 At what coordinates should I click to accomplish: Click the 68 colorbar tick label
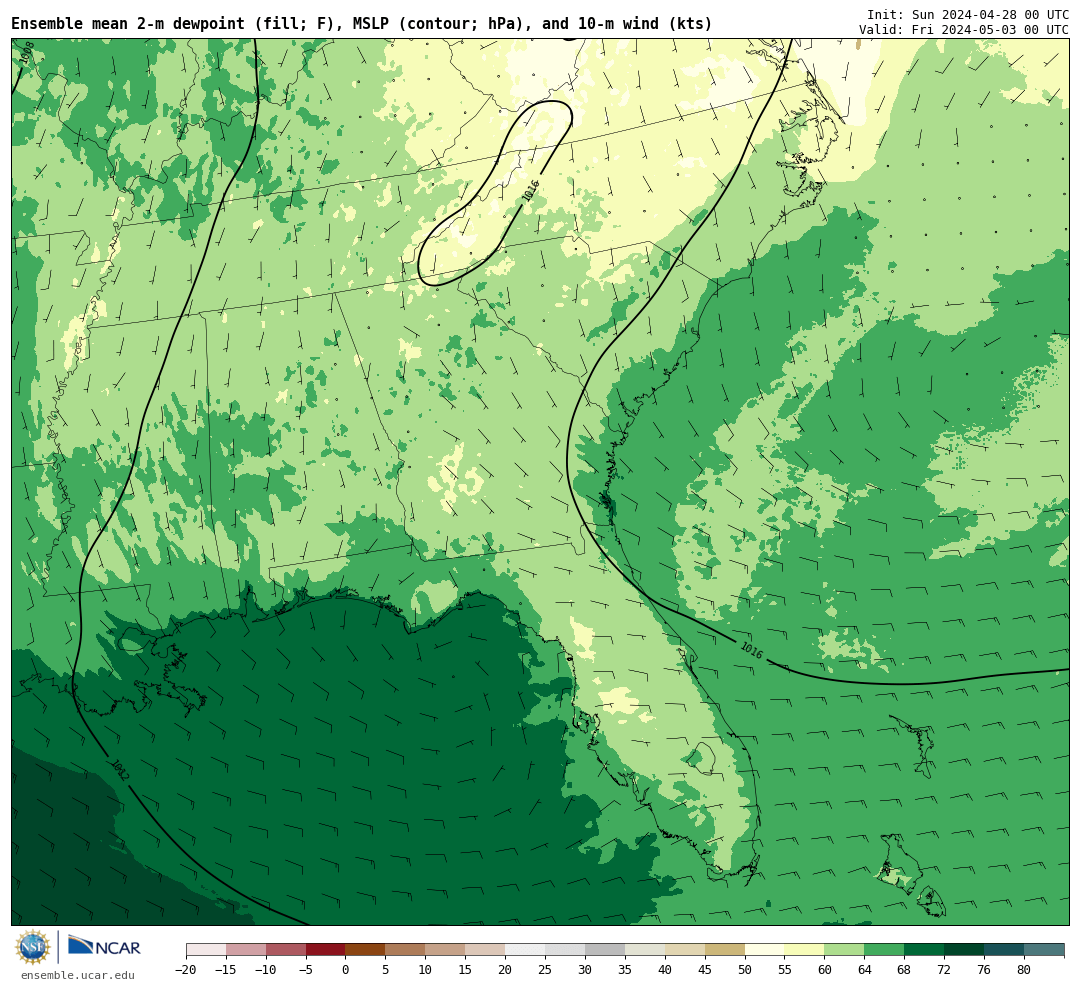905,969
